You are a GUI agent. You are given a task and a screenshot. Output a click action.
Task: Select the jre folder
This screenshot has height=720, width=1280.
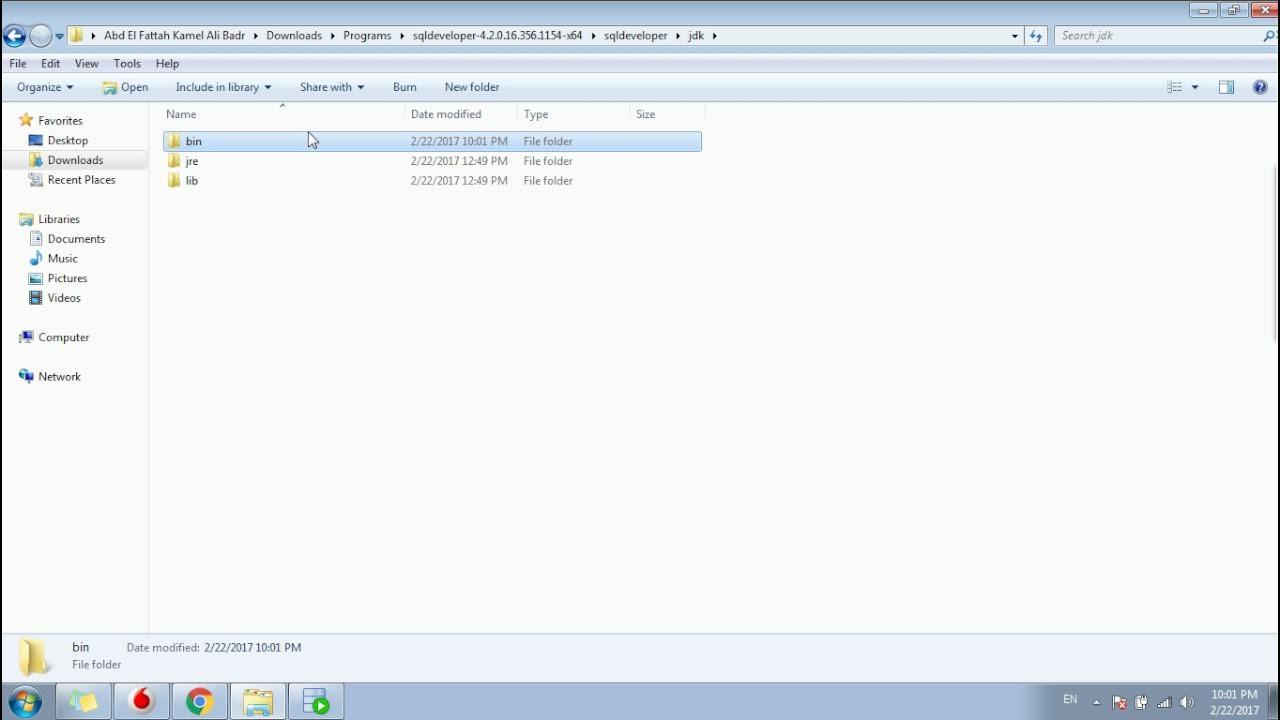[192, 161]
